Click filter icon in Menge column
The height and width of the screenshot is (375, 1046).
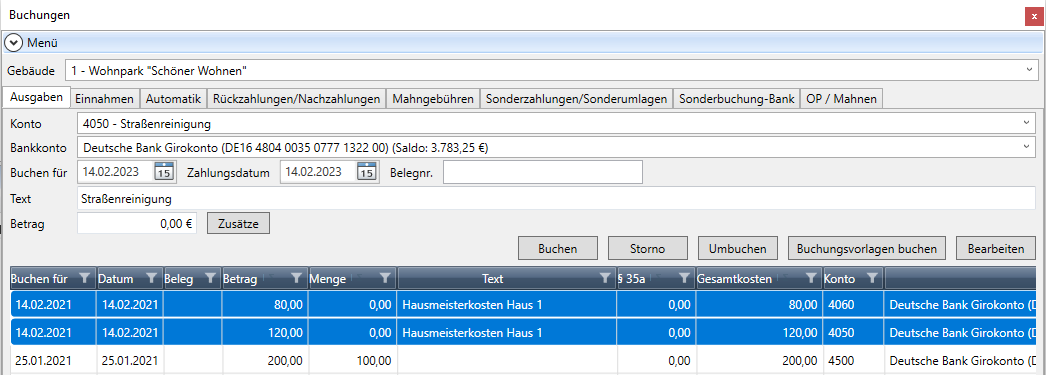click(x=385, y=278)
